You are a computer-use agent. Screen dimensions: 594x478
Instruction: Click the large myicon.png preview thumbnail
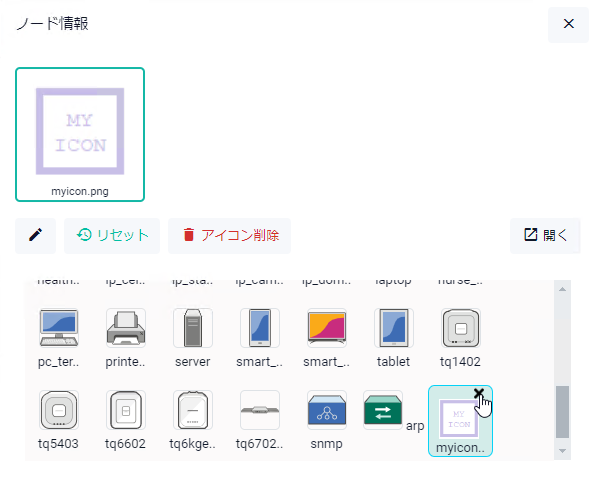(x=80, y=134)
